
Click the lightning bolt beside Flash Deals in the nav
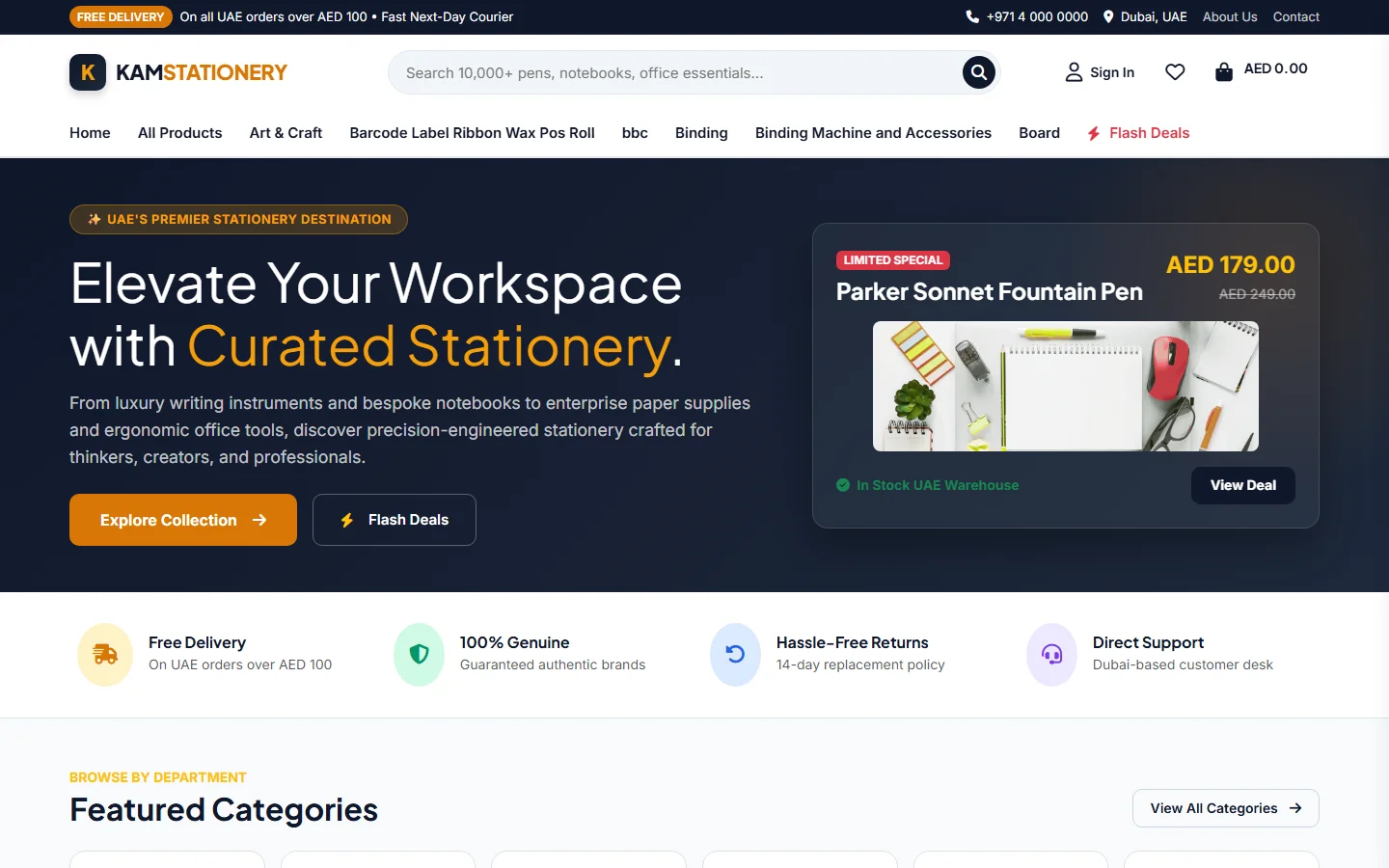pyautogui.click(x=1094, y=133)
